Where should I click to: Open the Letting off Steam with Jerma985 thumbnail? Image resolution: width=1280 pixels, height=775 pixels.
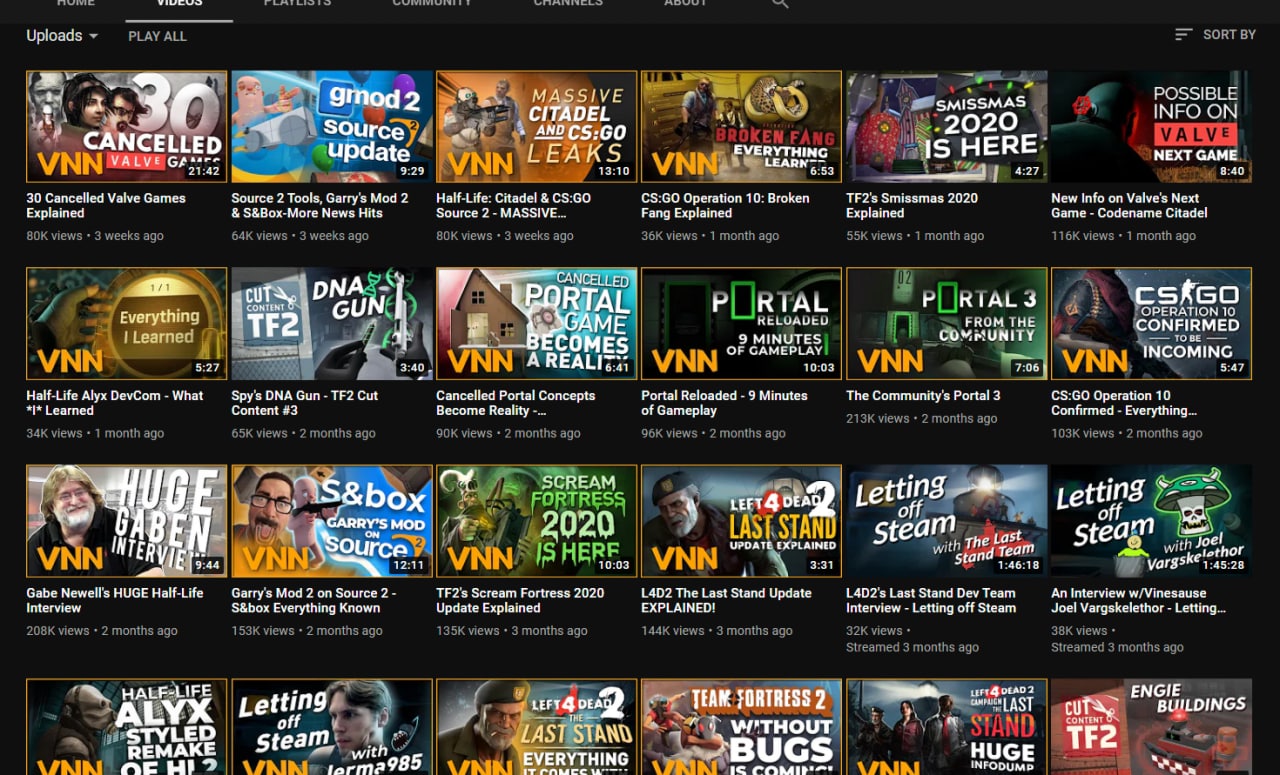pyautogui.click(x=332, y=727)
